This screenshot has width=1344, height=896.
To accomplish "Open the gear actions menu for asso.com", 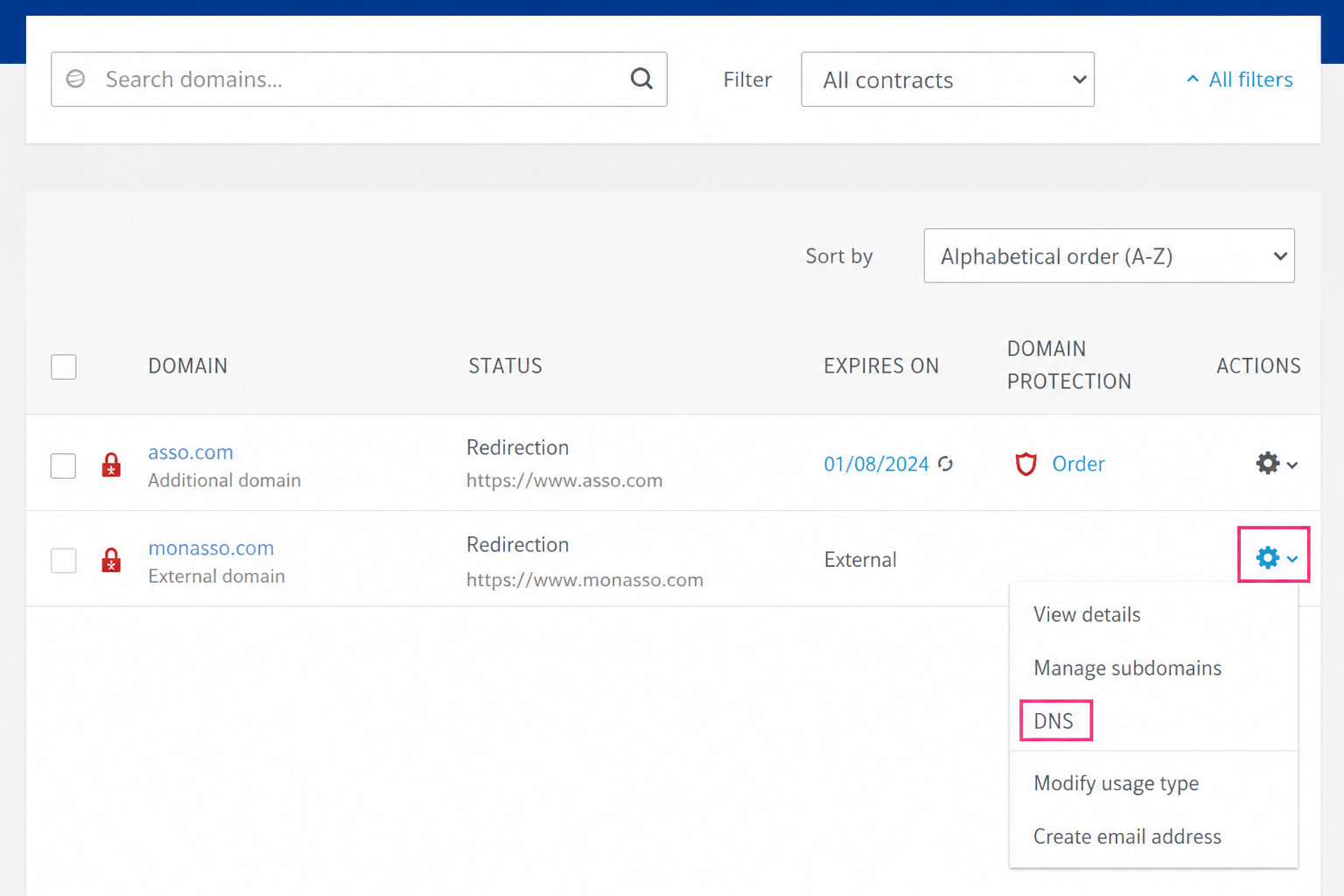I will 1277,464.
